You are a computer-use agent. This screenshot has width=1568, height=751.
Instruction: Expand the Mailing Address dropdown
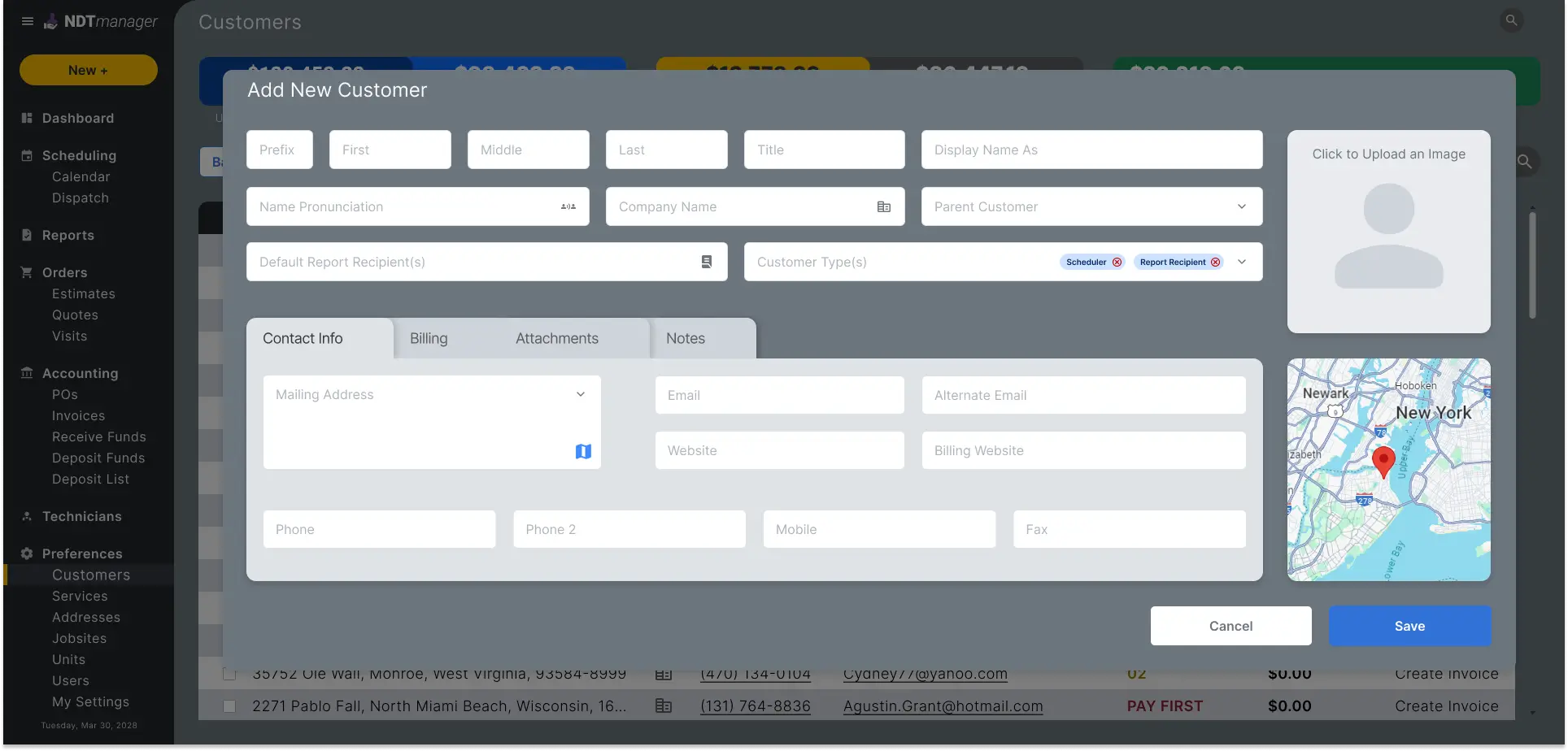point(581,394)
